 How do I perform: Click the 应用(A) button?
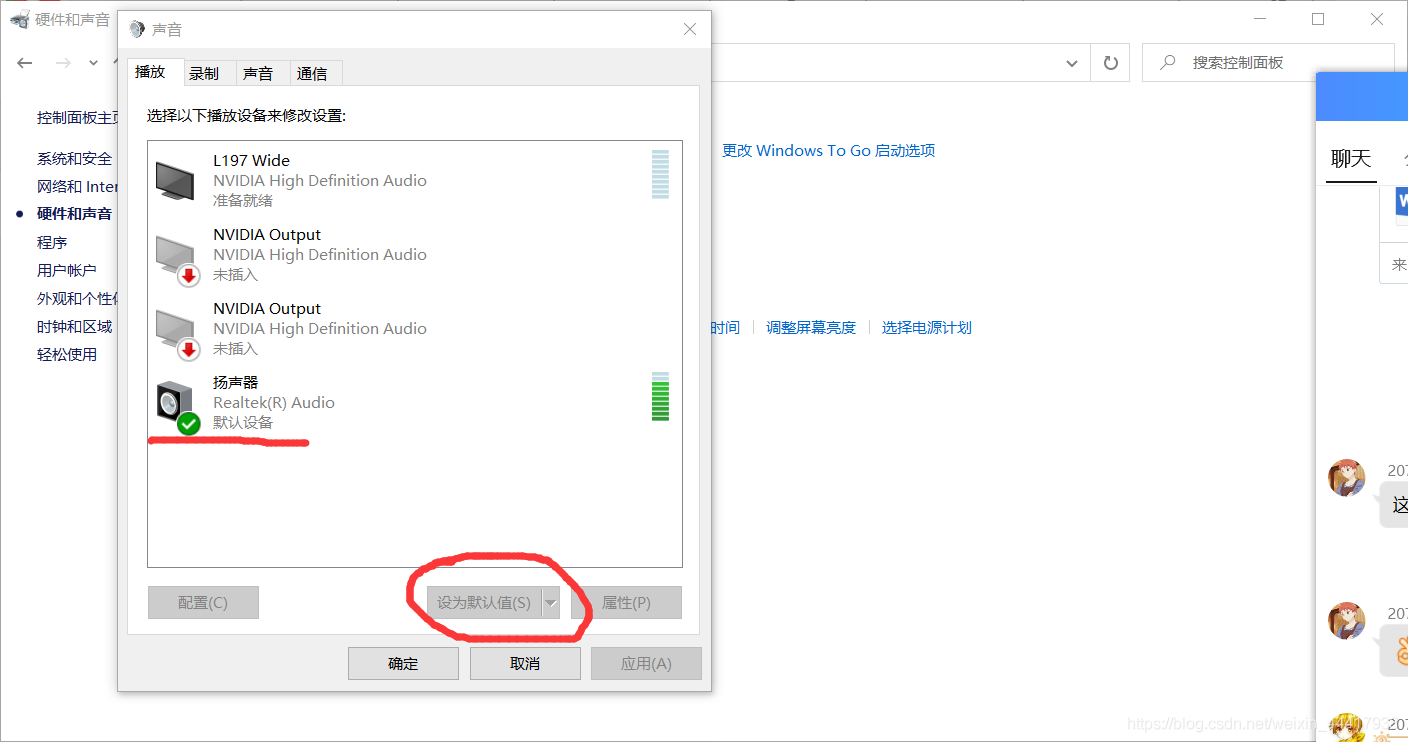point(646,664)
